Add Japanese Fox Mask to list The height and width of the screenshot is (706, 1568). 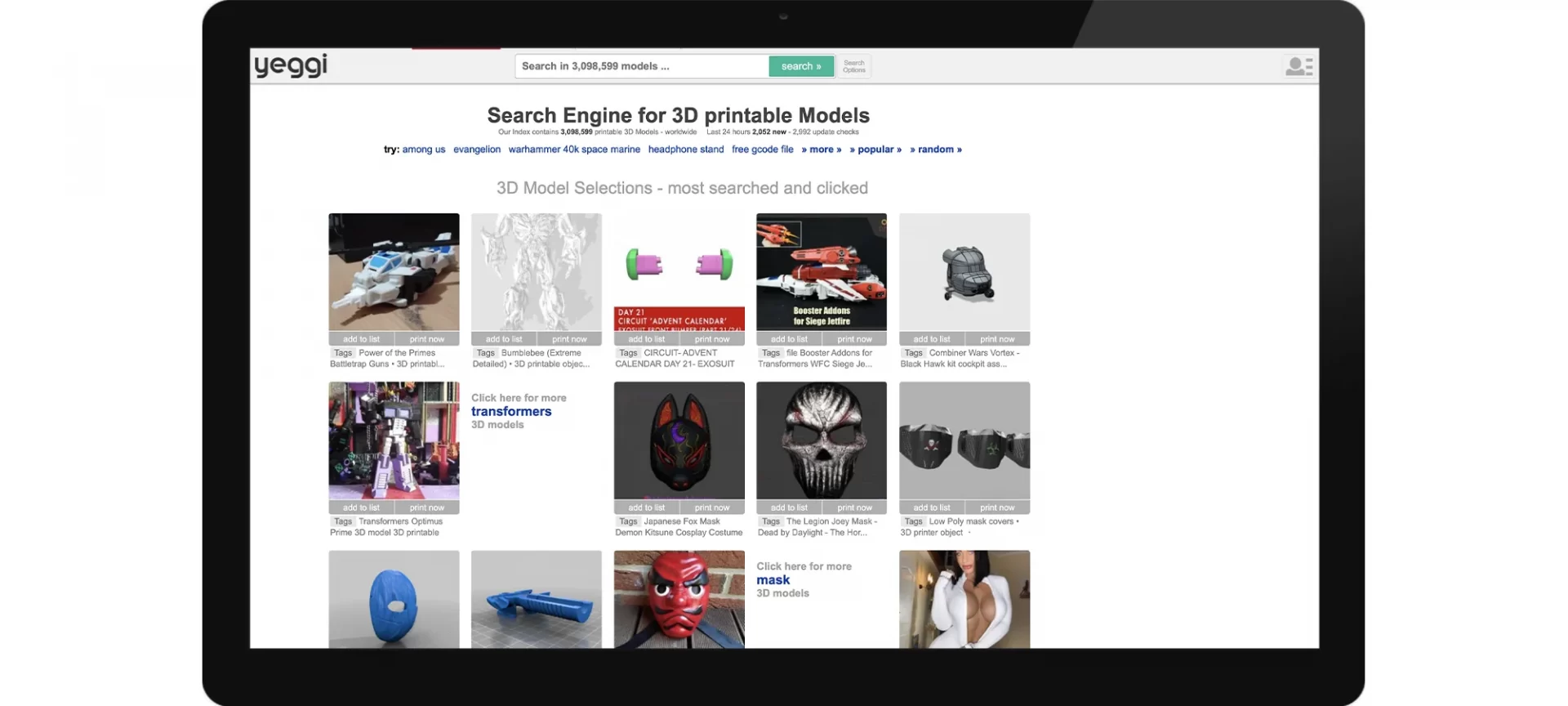click(647, 507)
